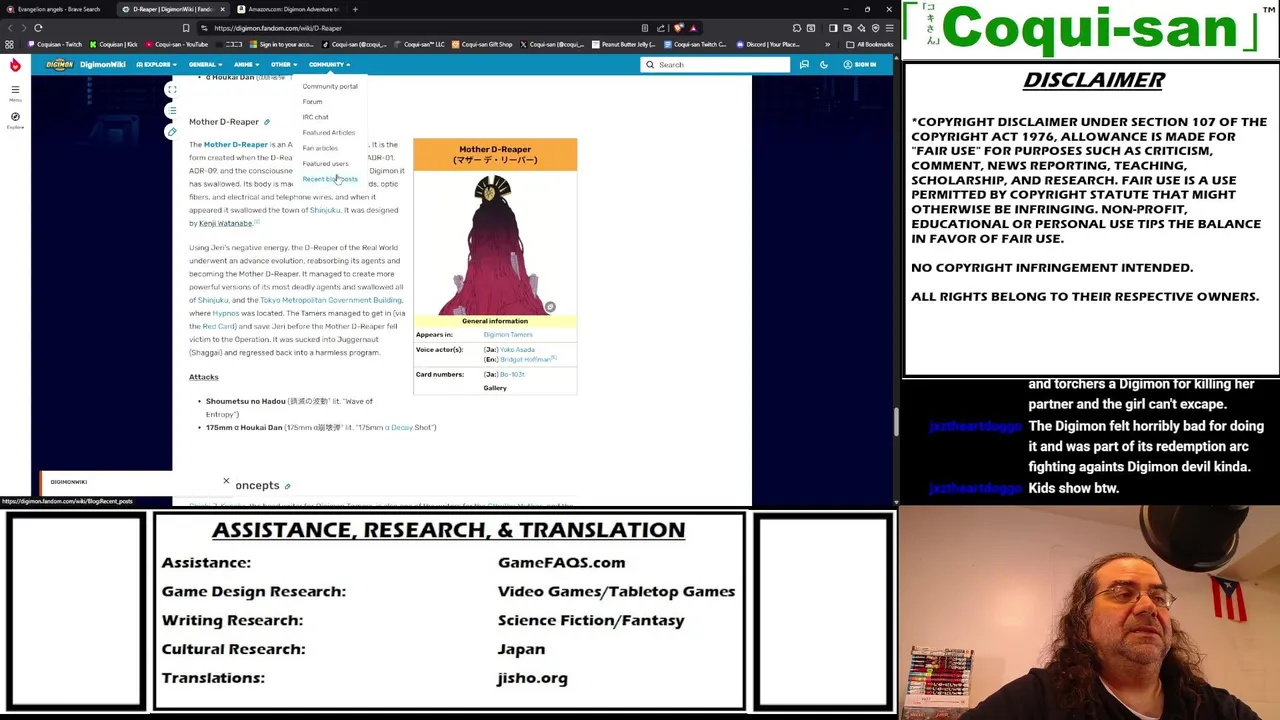Screen dimensions: 1280x720
Task: Expand the GENERAL dropdown menu
Action: pos(205,64)
